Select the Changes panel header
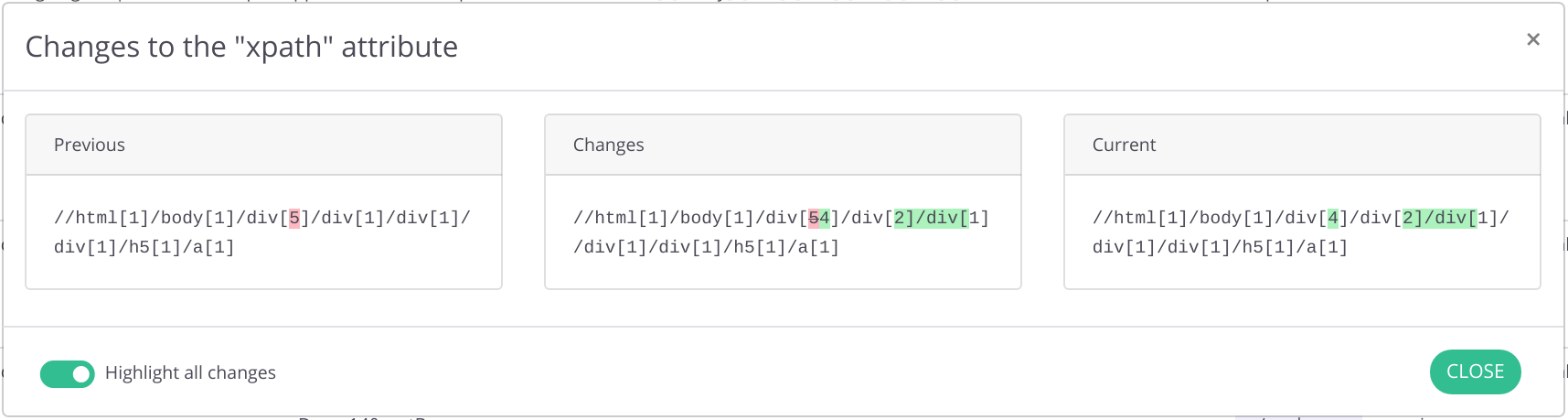 click(x=783, y=145)
